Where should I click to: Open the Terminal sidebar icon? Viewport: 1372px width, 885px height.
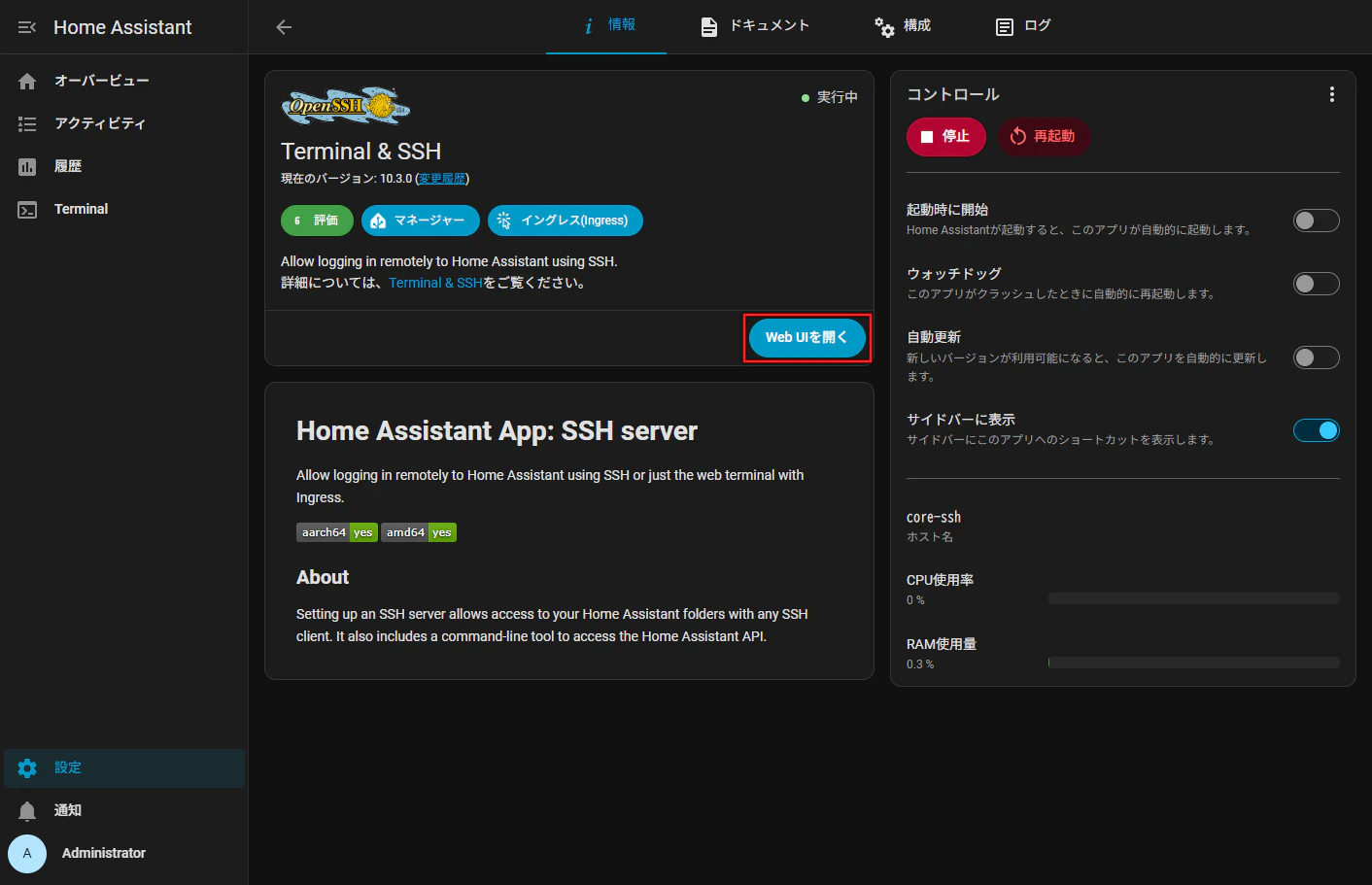coord(27,209)
